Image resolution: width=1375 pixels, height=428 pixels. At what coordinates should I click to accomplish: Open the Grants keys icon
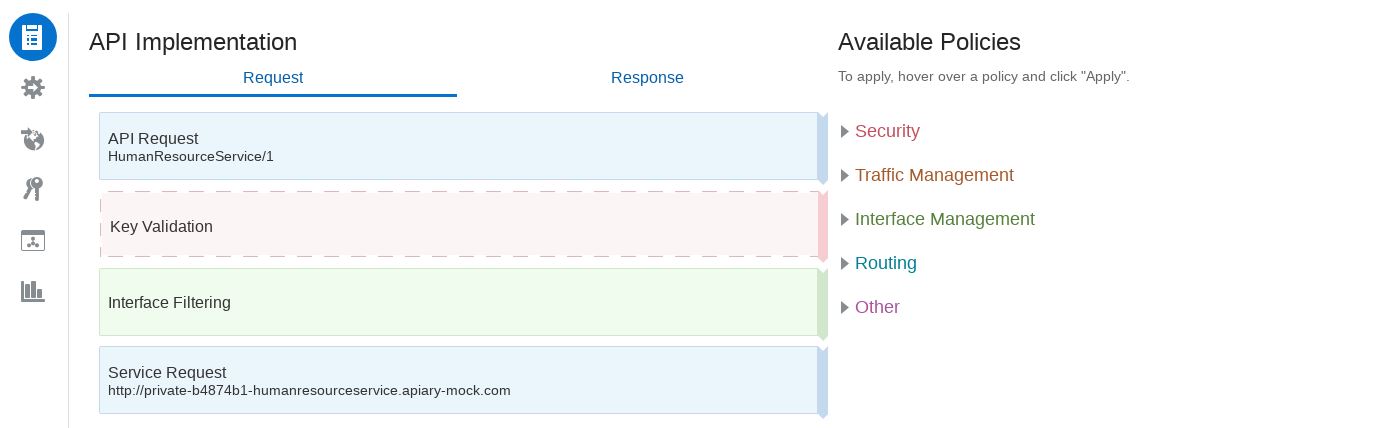coord(33,189)
